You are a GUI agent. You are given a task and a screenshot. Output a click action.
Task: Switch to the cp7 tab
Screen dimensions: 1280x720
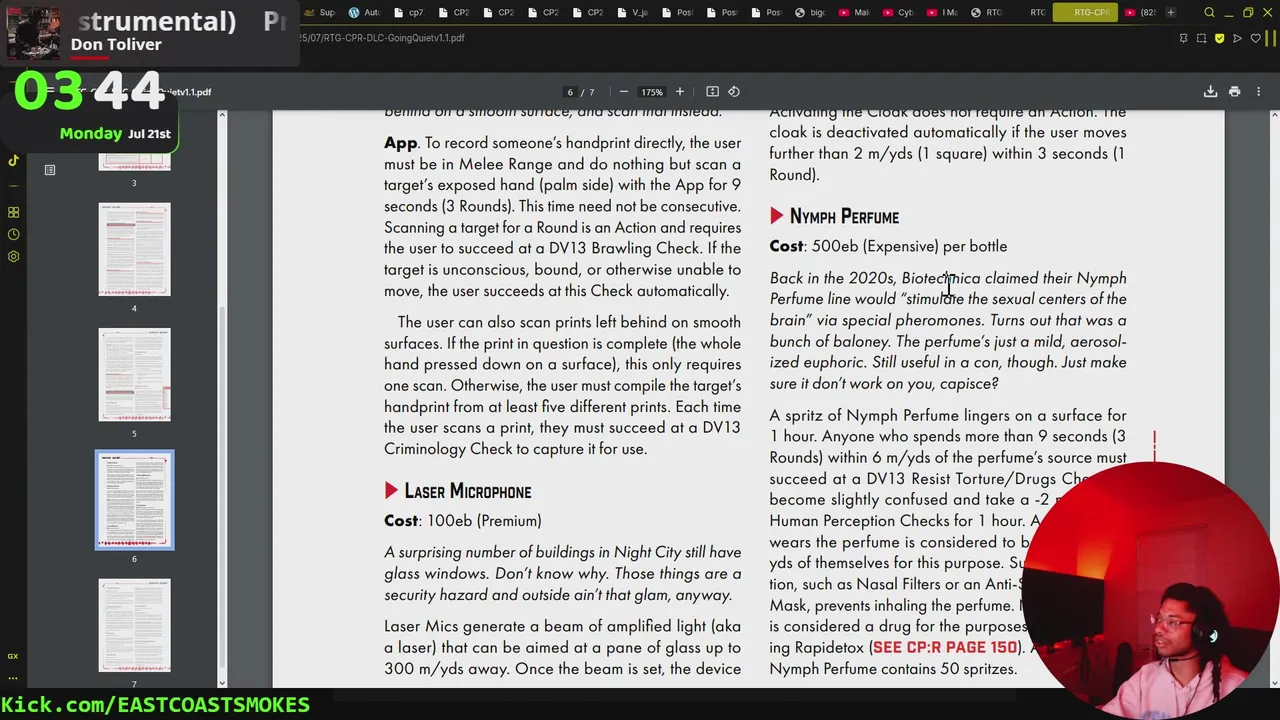[x=410, y=13]
